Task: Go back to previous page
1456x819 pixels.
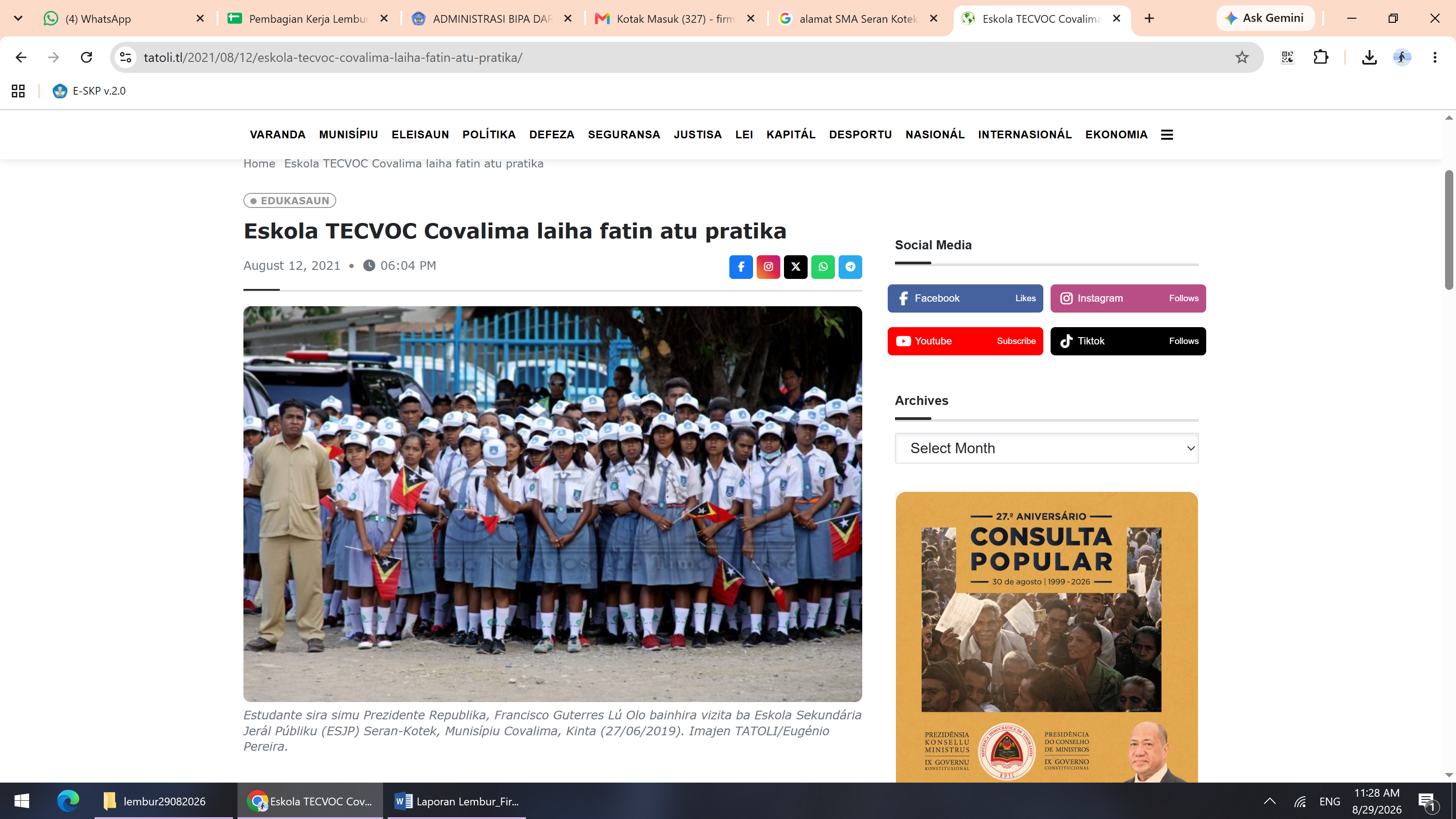Action: [x=21, y=57]
